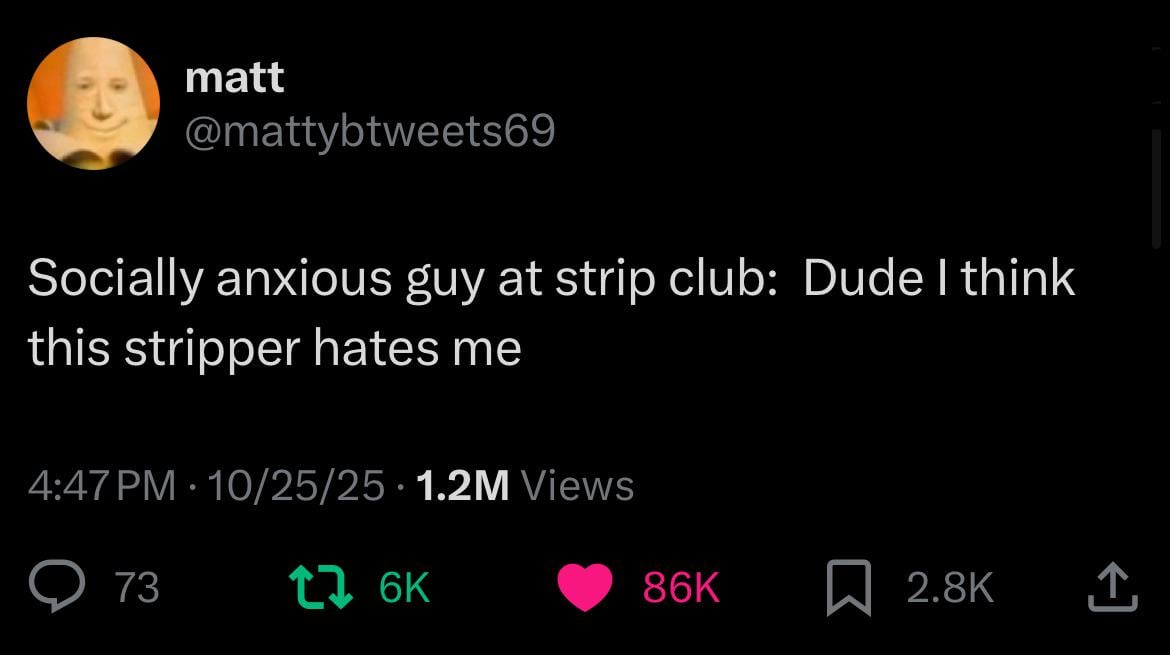This screenshot has width=1170, height=655.
Task: Open the share upload arrow icon
Action: (1112, 587)
